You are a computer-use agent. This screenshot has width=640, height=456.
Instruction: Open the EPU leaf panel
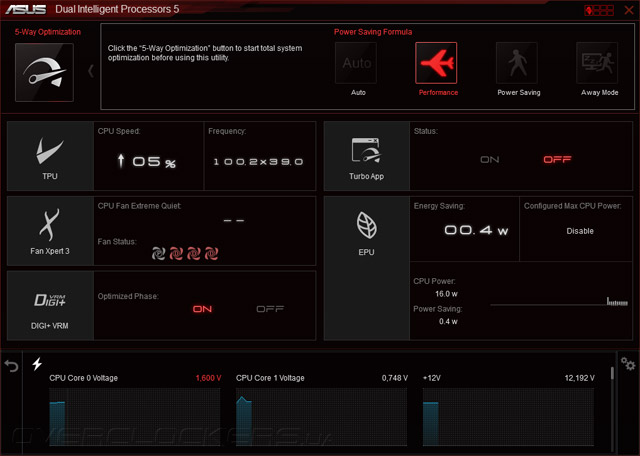[367, 268]
